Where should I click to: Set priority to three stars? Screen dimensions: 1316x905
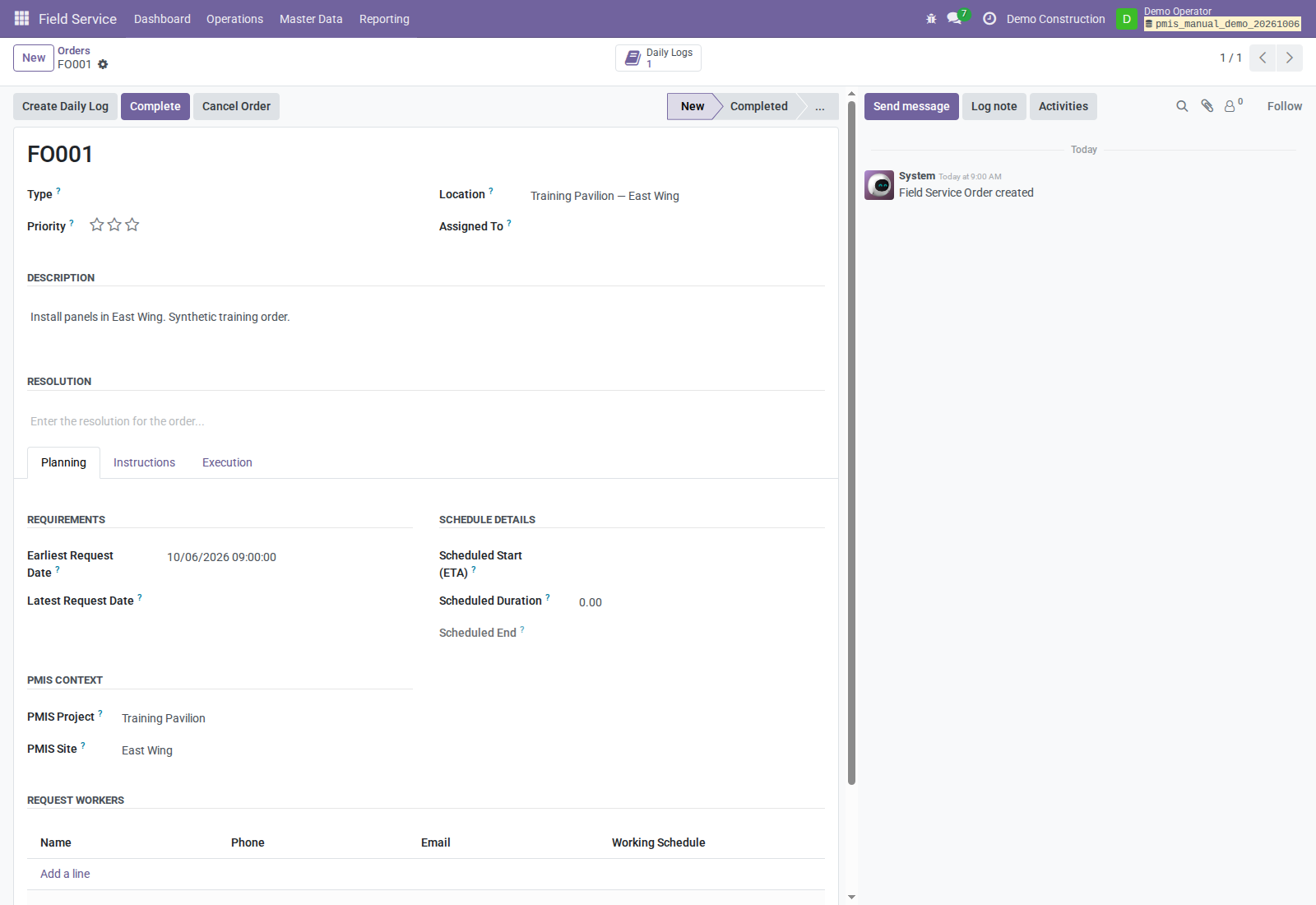[132, 225]
